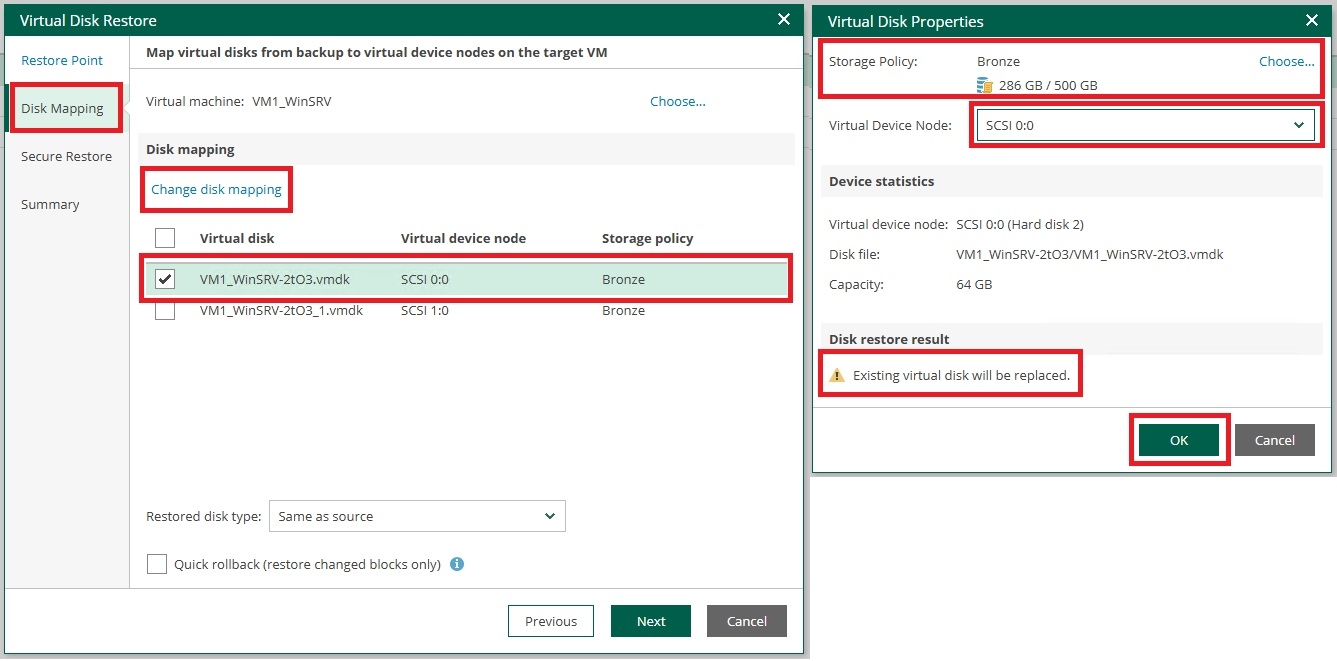1337x661 pixels.
Task: Enable Quick rollback checkbox
Action: pyautogui.click(x=157, y=564)
